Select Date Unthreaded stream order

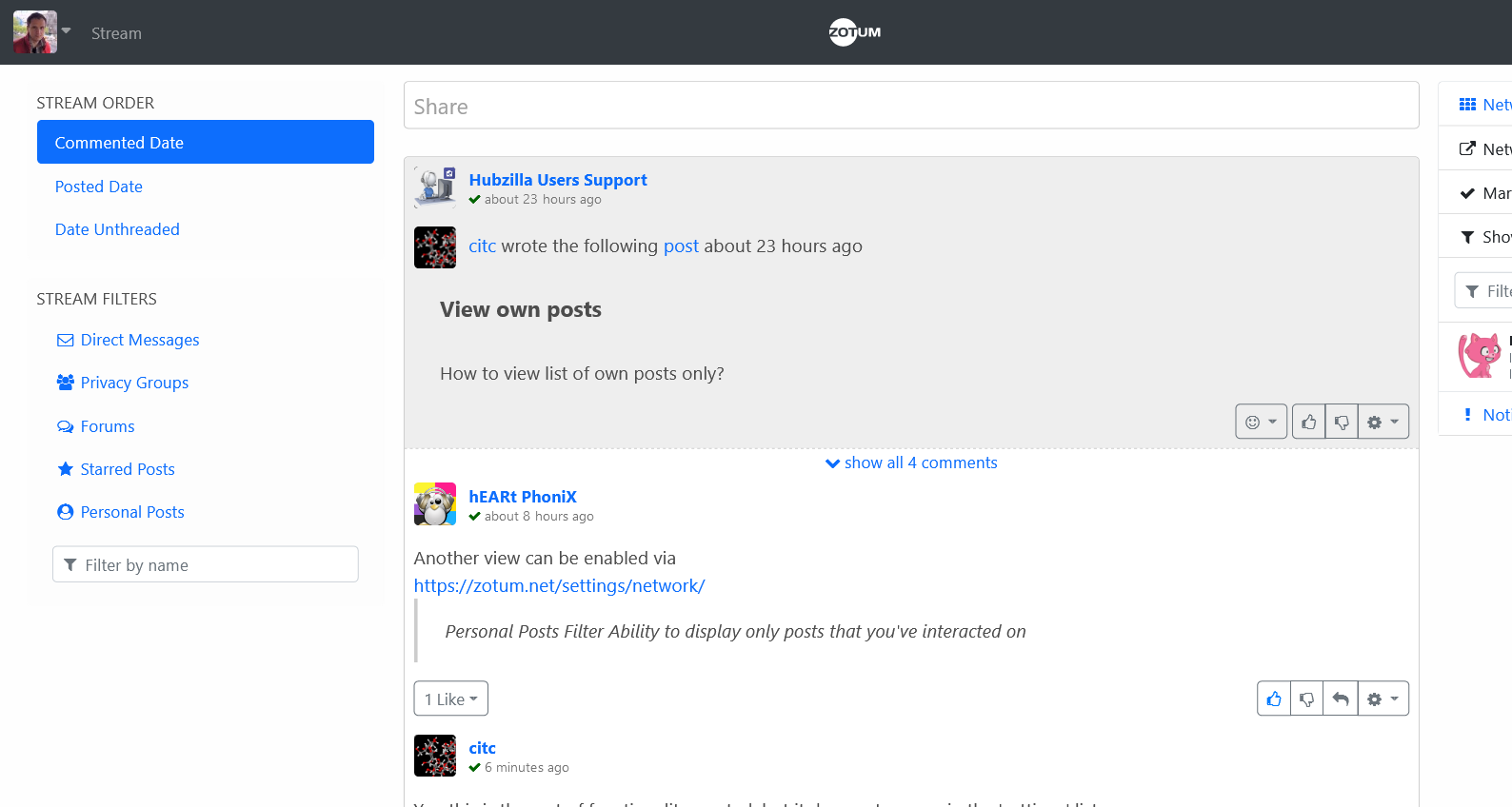[117, 229]
